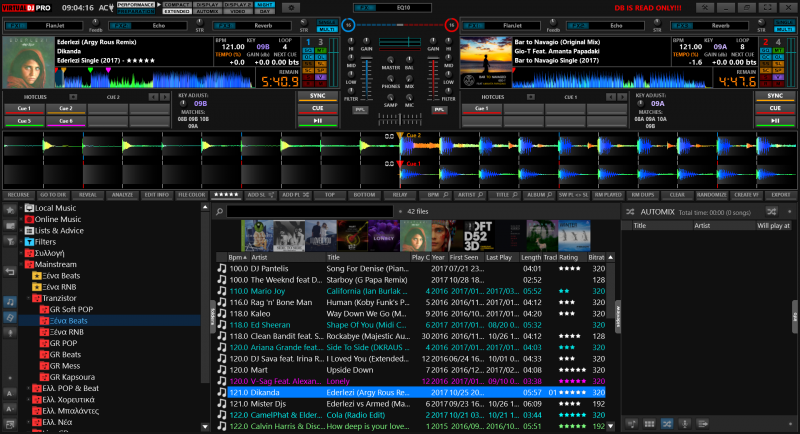Select the VIDEO view tab

click(238, 11)
